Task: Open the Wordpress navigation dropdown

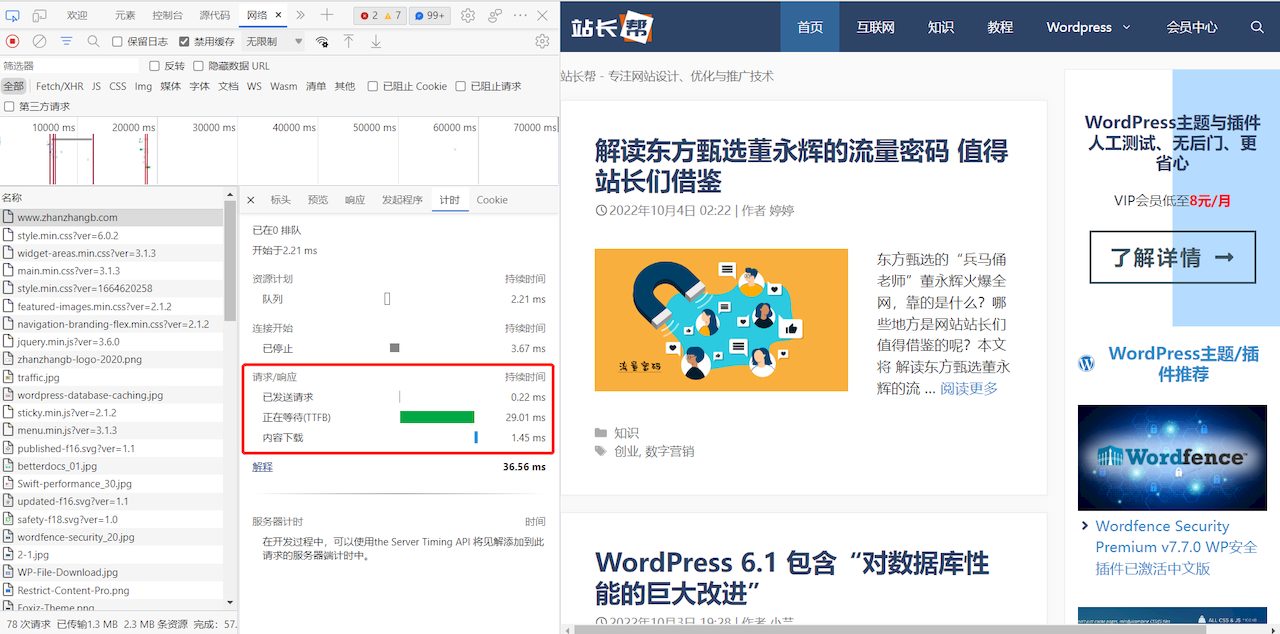Action: tap(1089, 27)
